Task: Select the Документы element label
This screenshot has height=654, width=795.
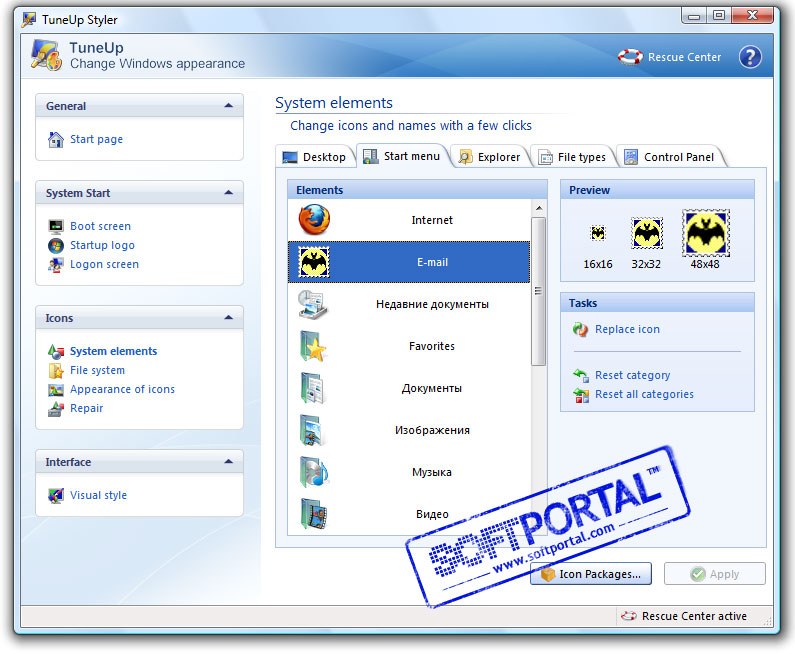Action: click(432, 388)
